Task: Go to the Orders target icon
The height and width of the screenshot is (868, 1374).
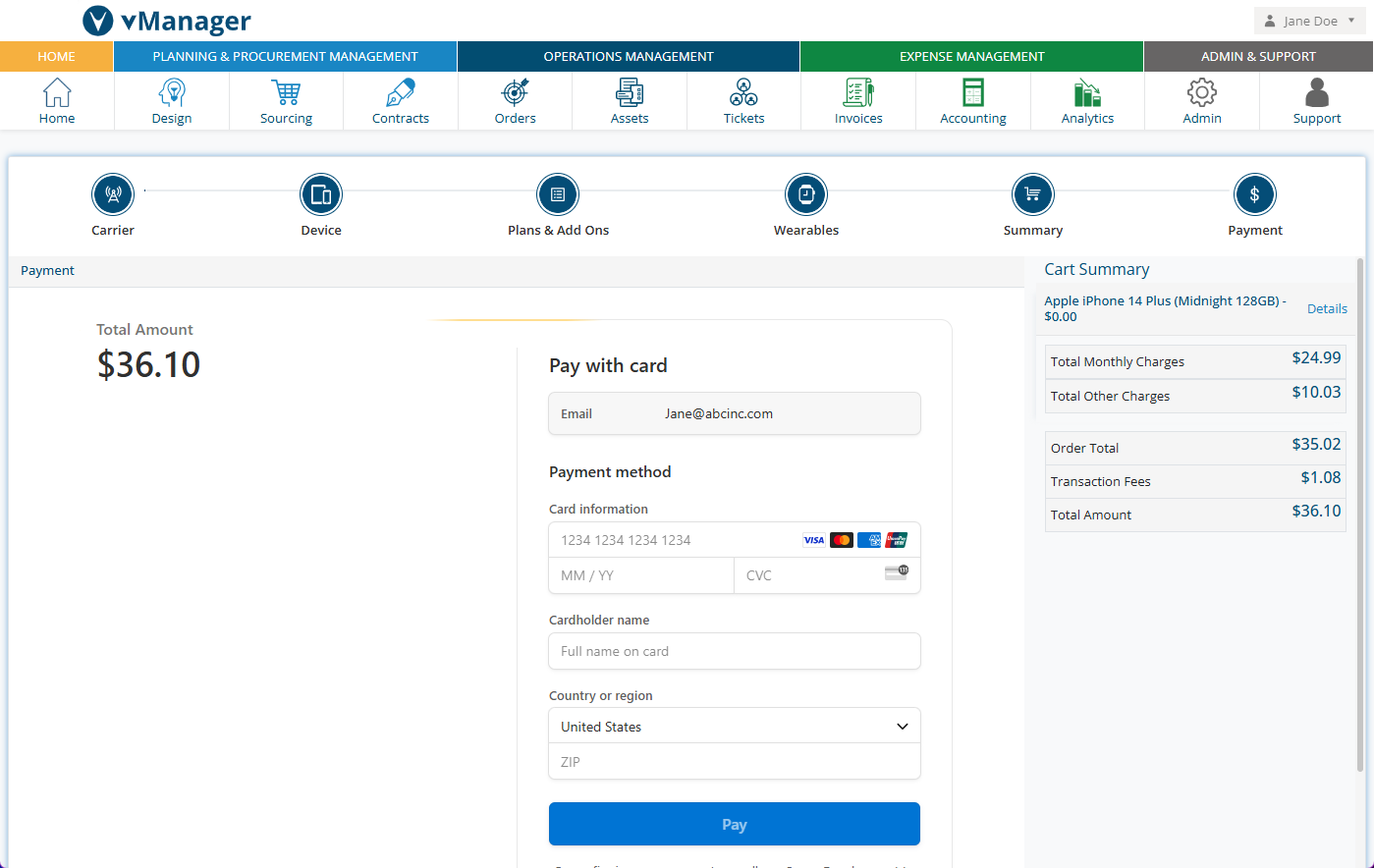Action: [515, 93]
